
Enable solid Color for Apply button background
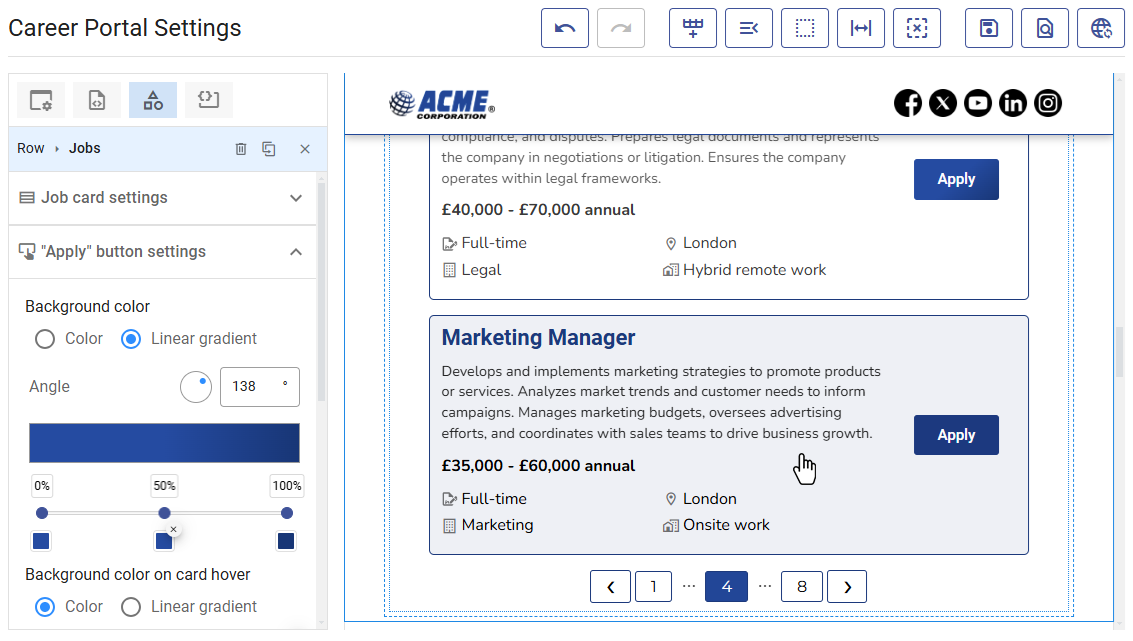click(x=44, y=339)
